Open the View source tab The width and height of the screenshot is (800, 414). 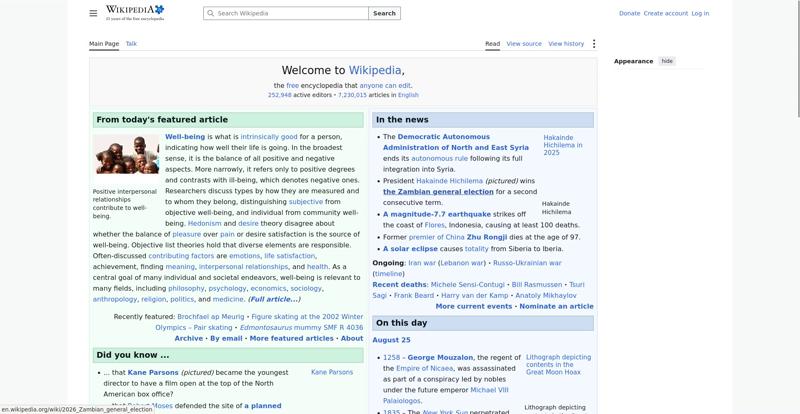(524, 44)
